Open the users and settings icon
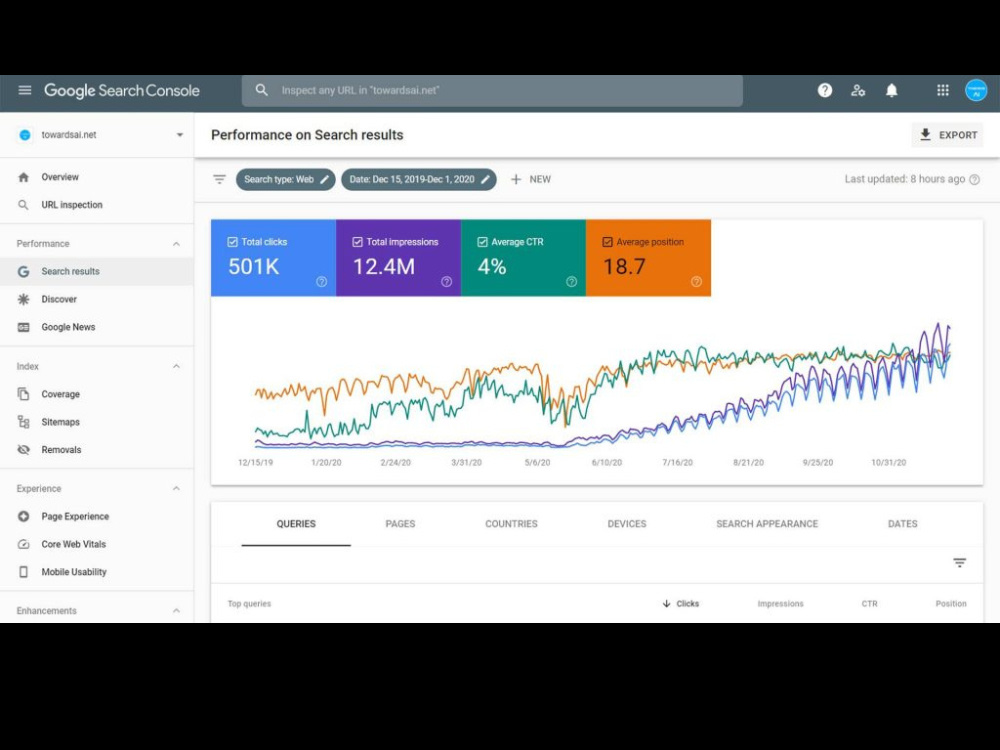This screenshot has height=750, width=1000. 858,91
